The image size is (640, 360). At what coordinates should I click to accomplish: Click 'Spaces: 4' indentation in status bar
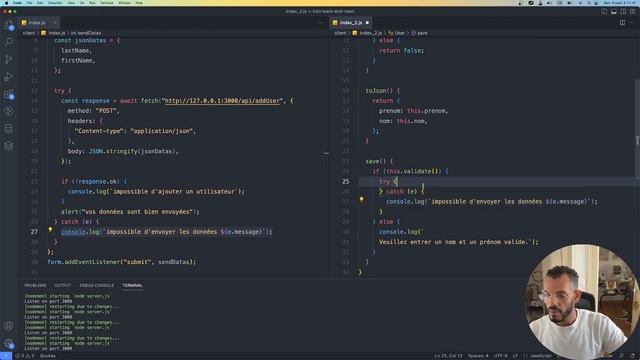[478, 356]
